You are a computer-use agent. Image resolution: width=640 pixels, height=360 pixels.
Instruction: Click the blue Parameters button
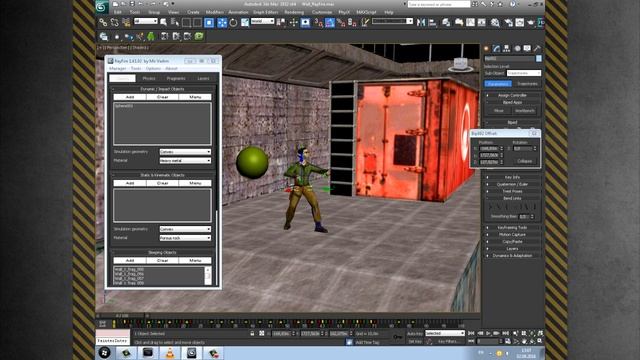tap(498, 84)
